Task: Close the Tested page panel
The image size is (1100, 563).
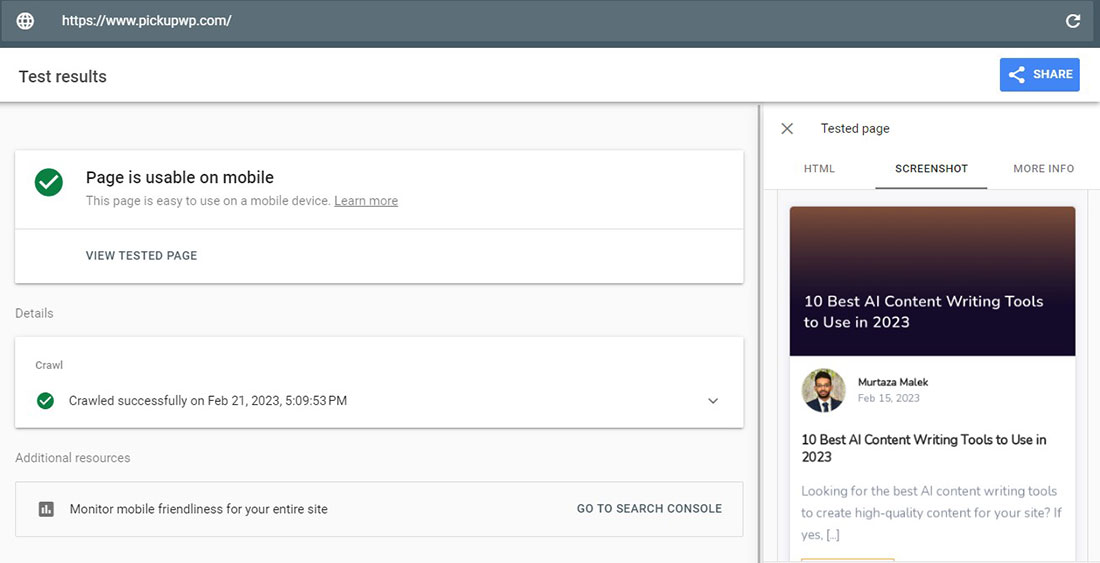Action: (x=787, y=128)
